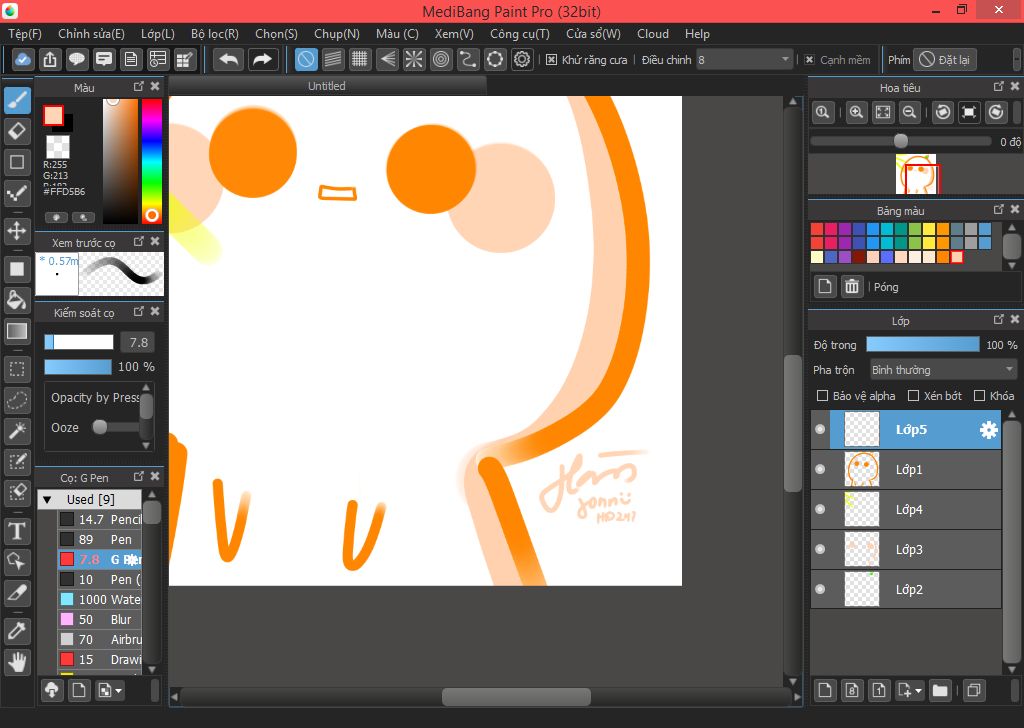Click the Undo arrow in toolbar
Screen dimensions: 1024x728
(229, 60)
